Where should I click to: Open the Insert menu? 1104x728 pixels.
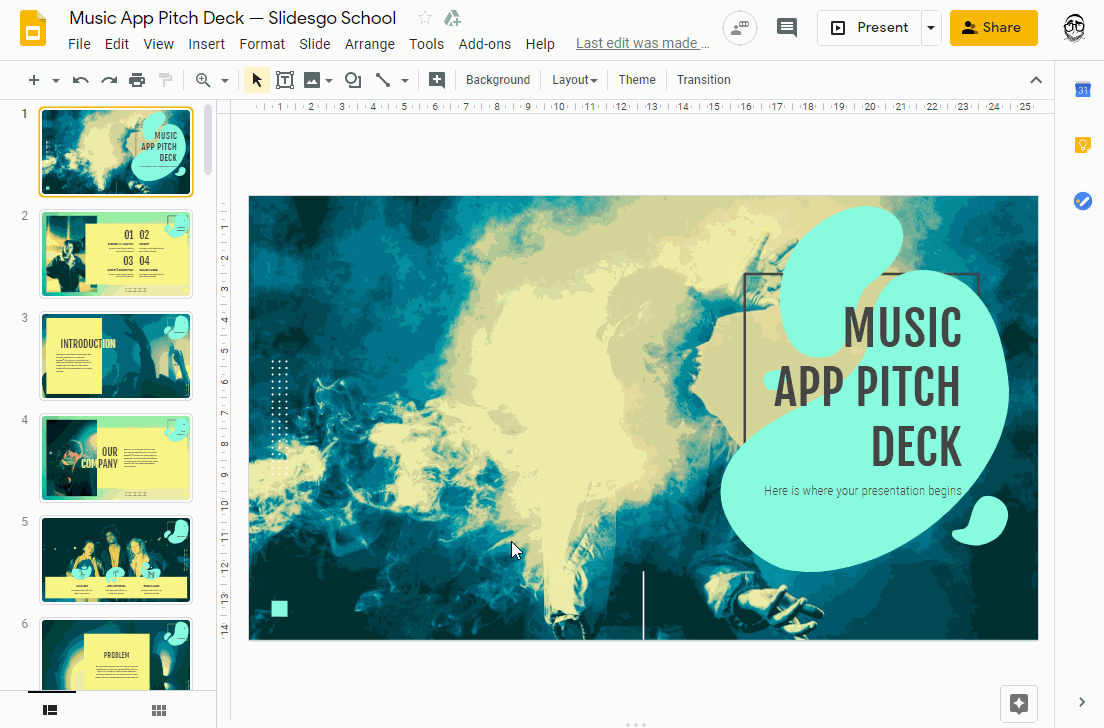pos(206,44)
